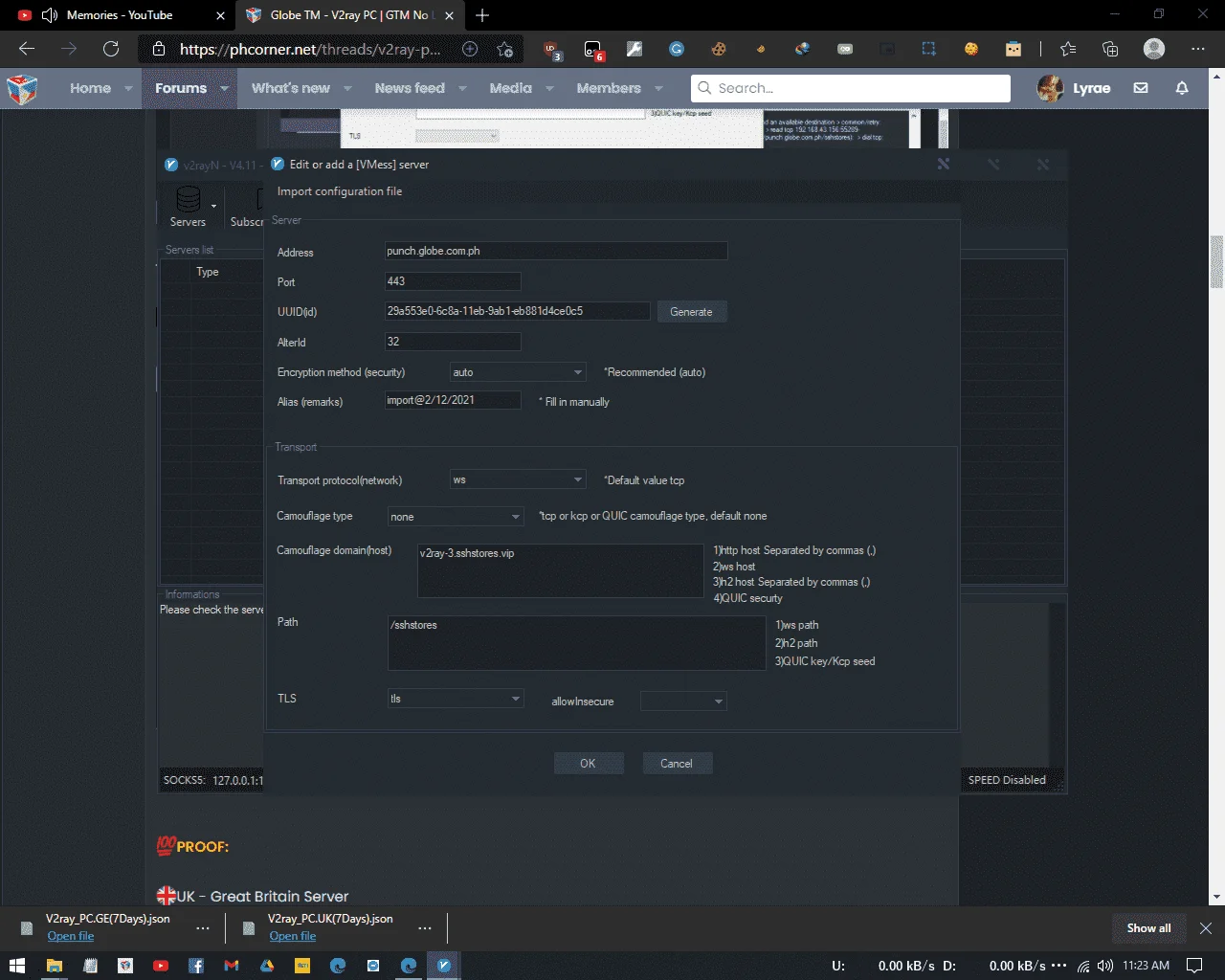Open the browser profile avatar
The image size is (1225, 980).
click(x=1154, y=49)
